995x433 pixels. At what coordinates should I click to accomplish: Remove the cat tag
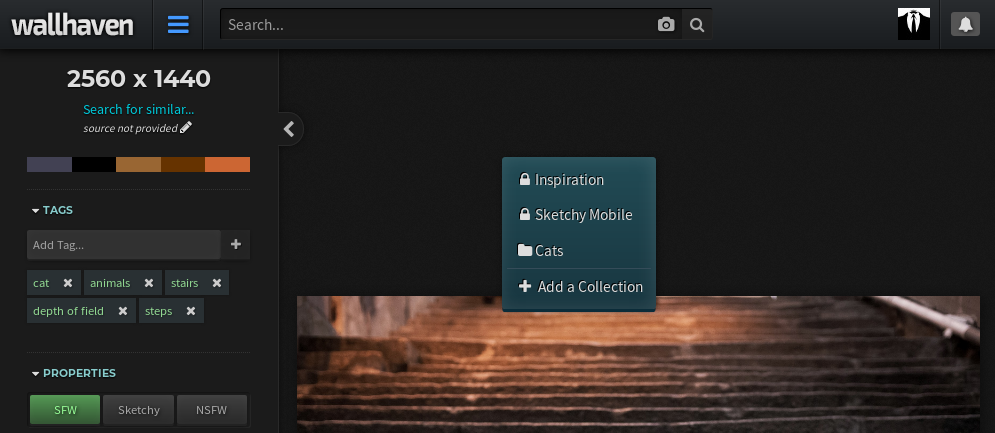pyautogui.click(x=68, y=283)
